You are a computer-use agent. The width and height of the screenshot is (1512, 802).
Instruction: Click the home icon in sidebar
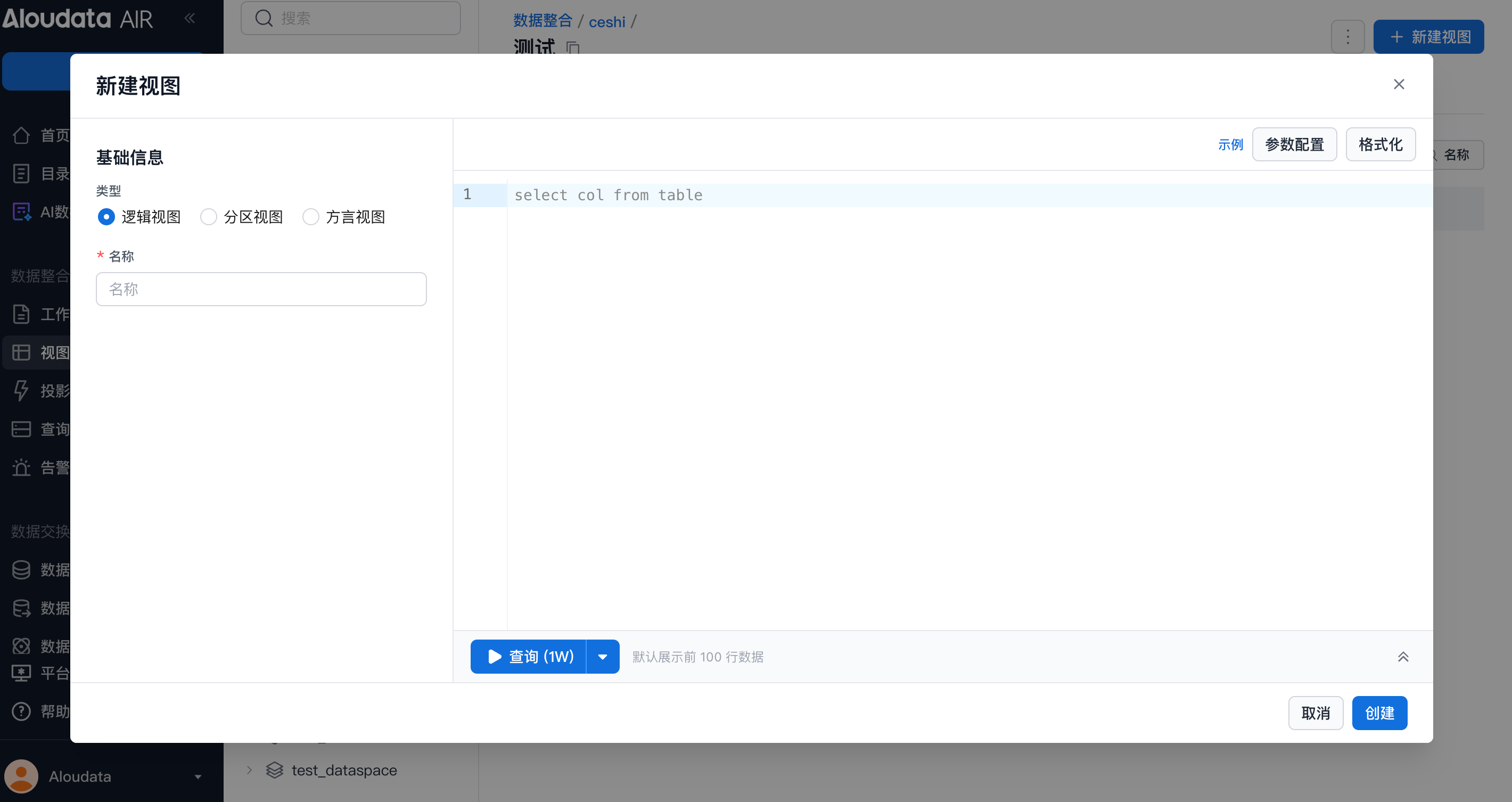coord(21,136)
